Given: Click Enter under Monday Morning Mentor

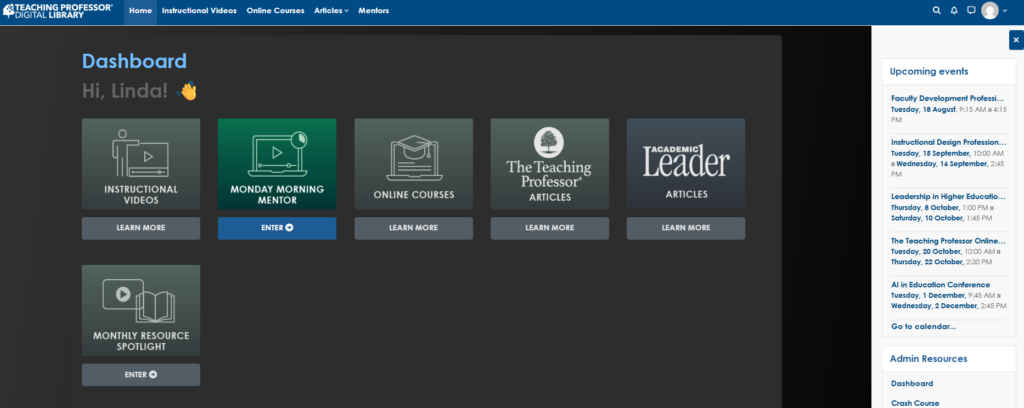Looking at the screenshot, I should click(277, 228).
